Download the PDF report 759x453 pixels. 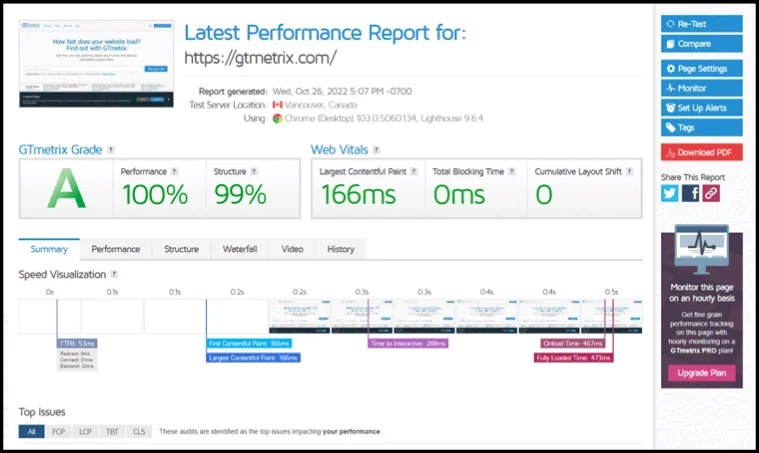(x=701, y=152)
